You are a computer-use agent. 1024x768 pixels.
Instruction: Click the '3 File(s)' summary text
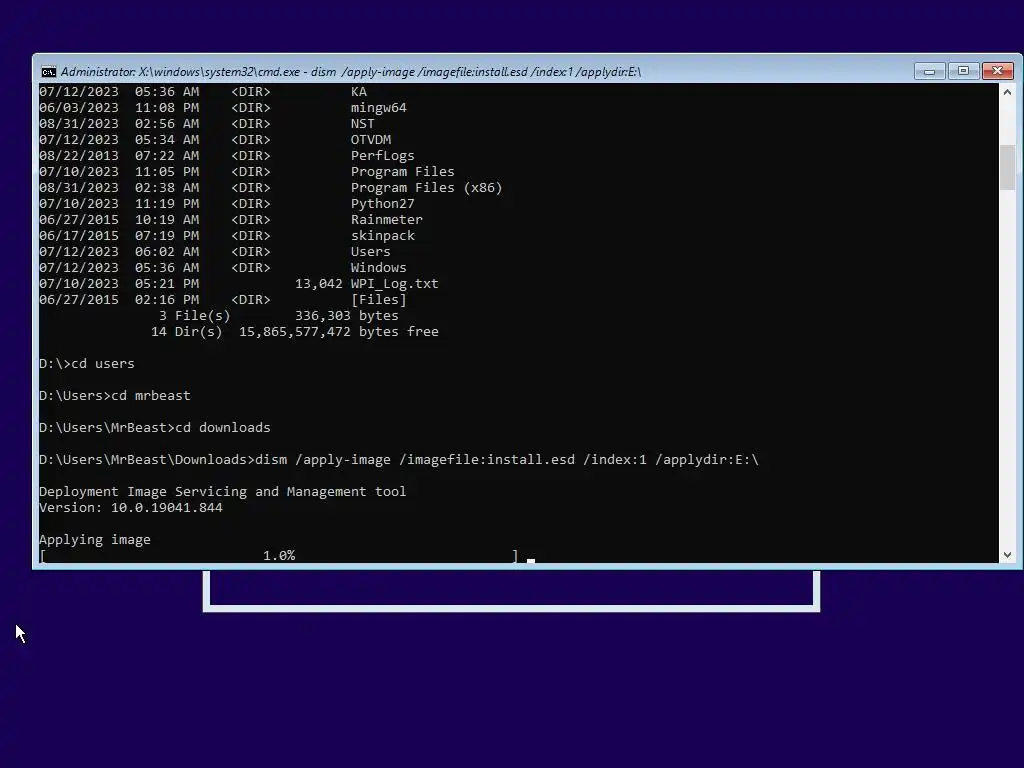[195, 315]
